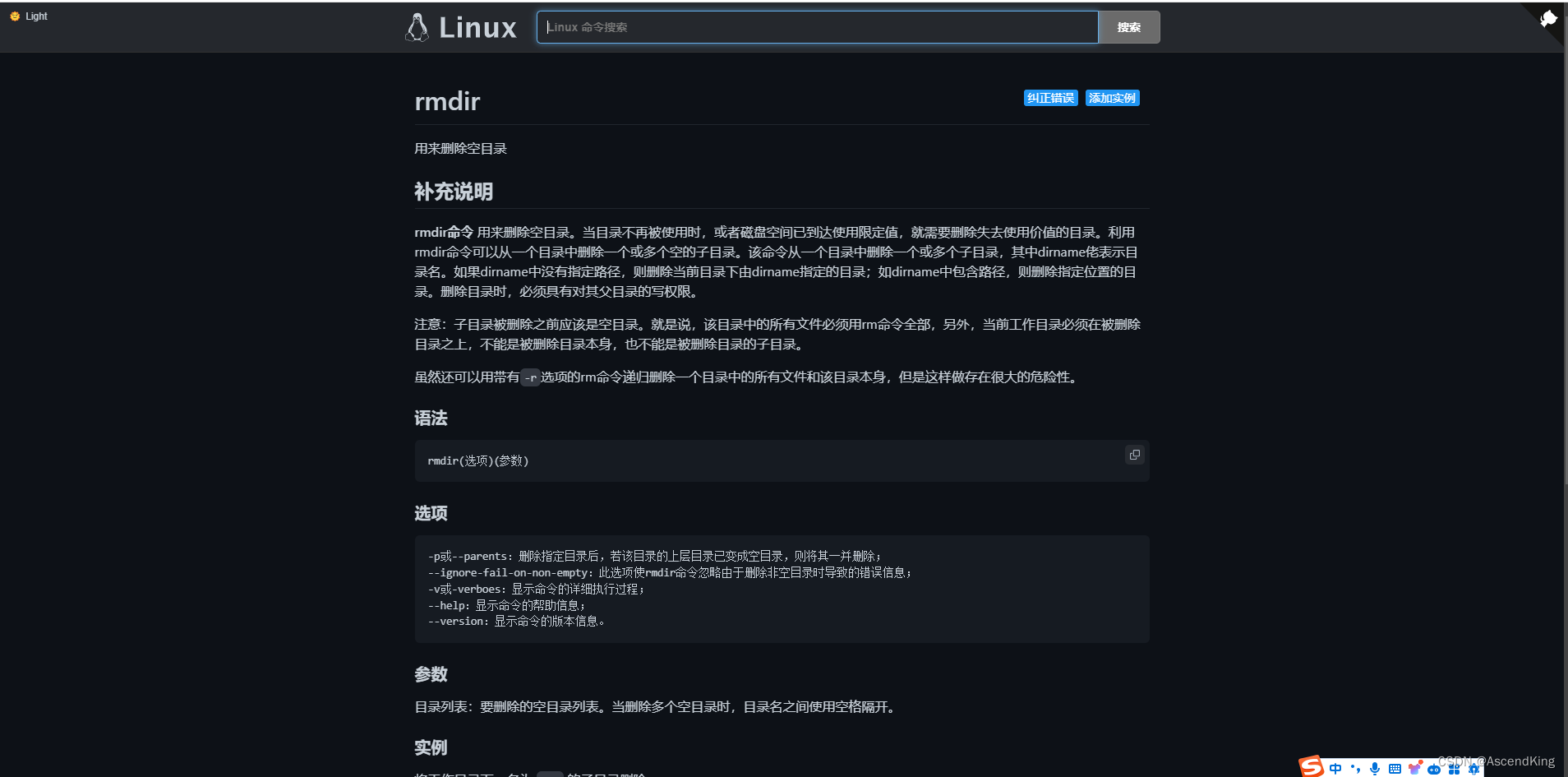
Task: Click the rmdir(选项)(参数) code line
Action: click(x=478, y=460)
